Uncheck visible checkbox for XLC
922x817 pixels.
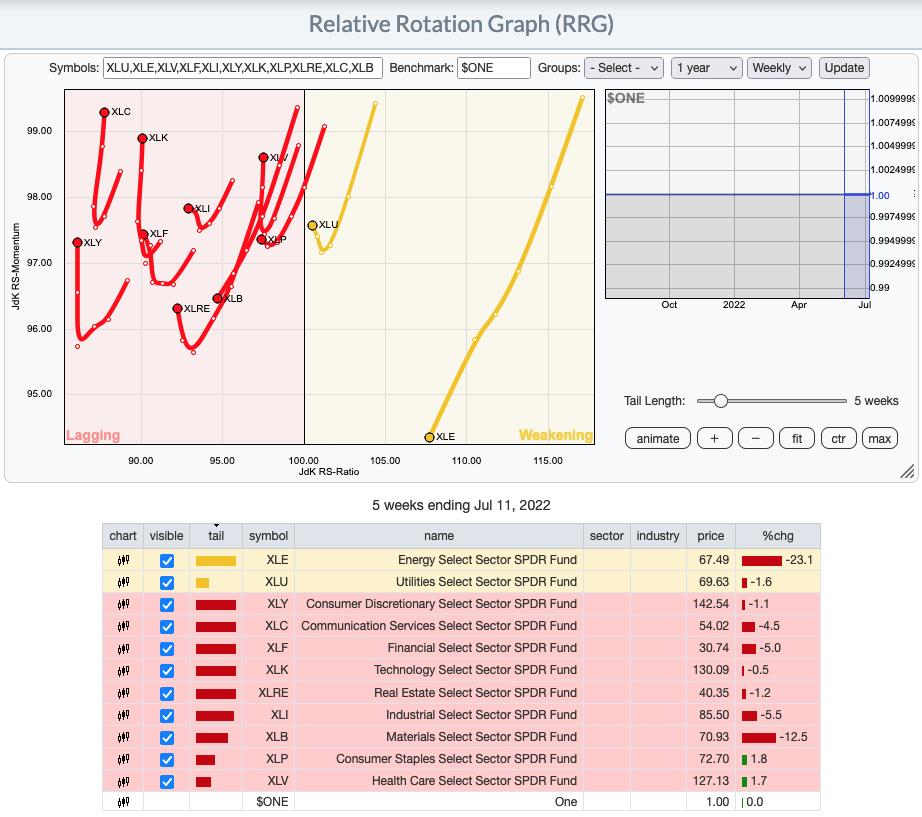click(167, 627)
